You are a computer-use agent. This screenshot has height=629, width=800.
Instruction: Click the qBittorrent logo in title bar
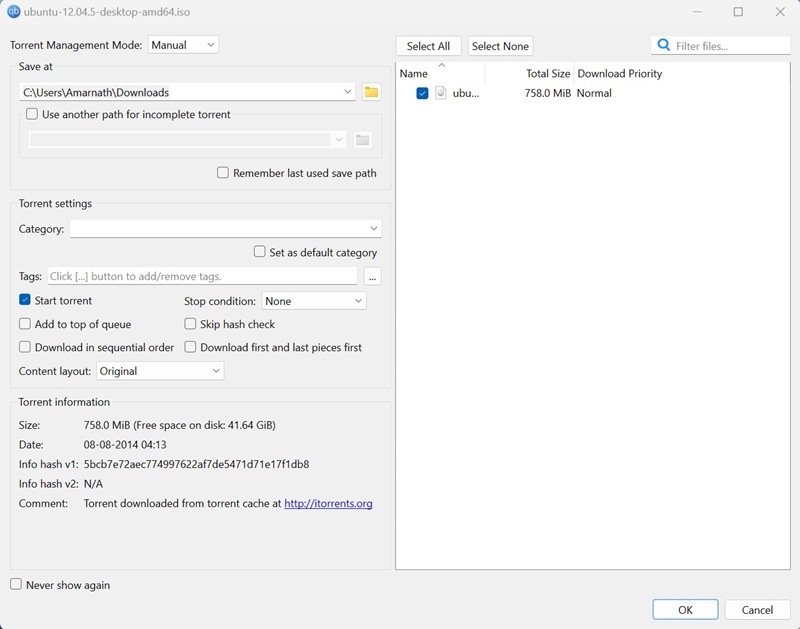point(14,12)
